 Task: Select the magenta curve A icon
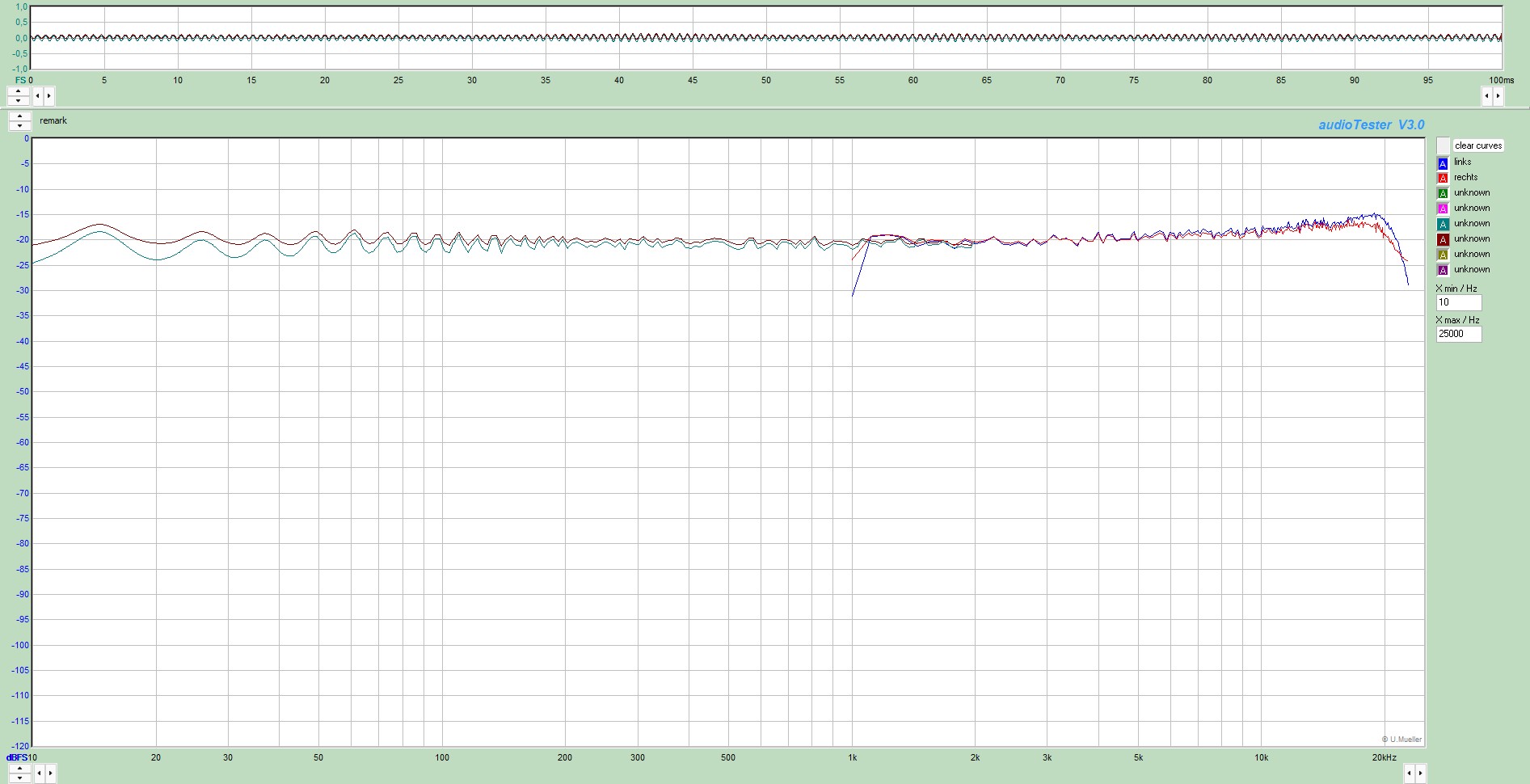(x=1443, y=209)
